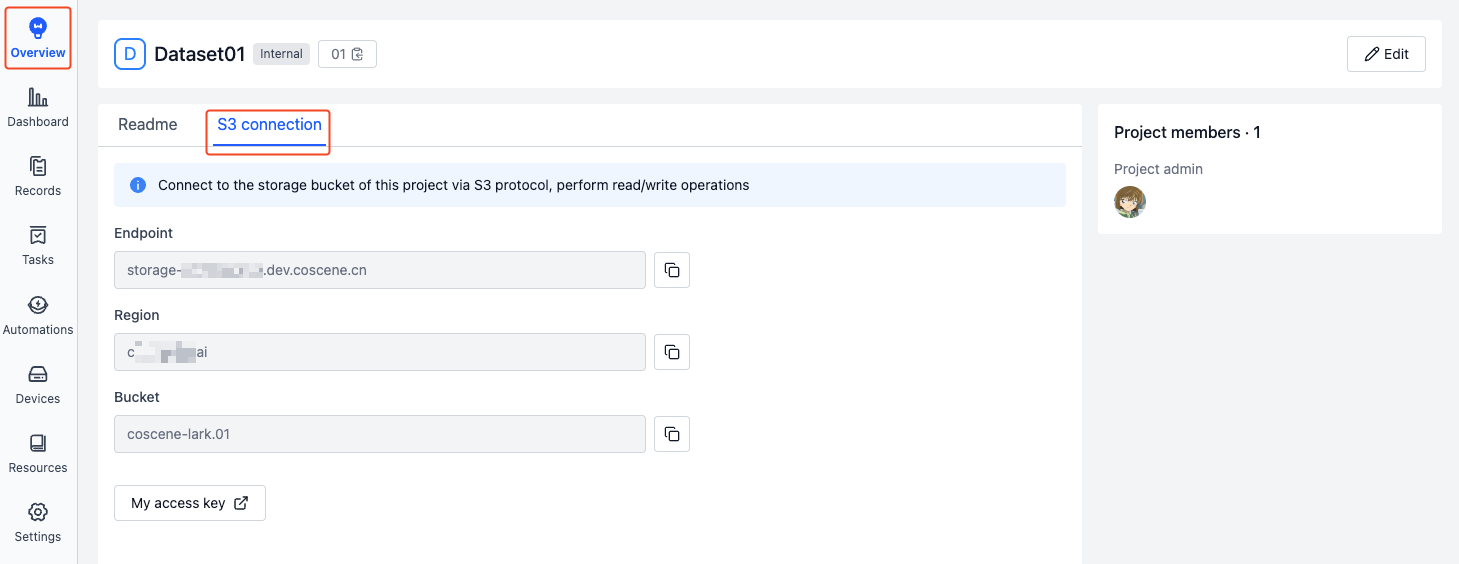Screen dimensions: 1459x564
Task: Open the Tasks section
Action: click(x=38, y=246)
